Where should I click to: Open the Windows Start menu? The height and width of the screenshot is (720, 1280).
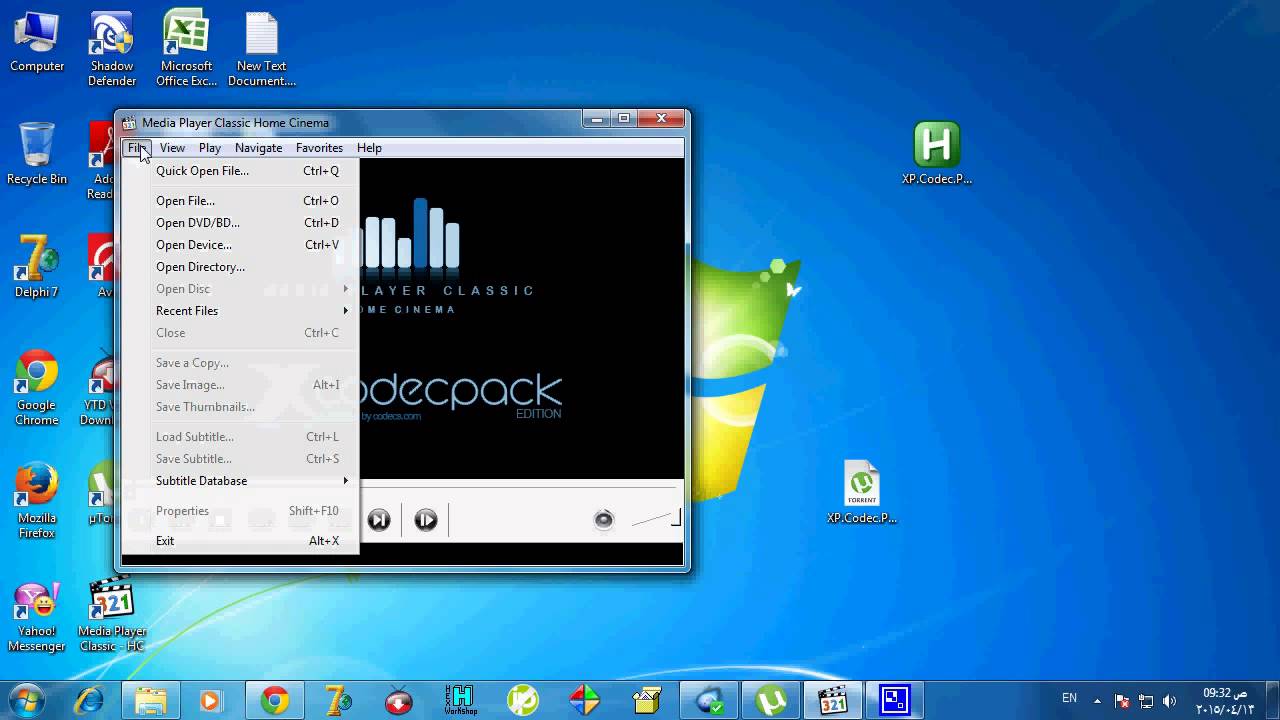click(26, 700)
